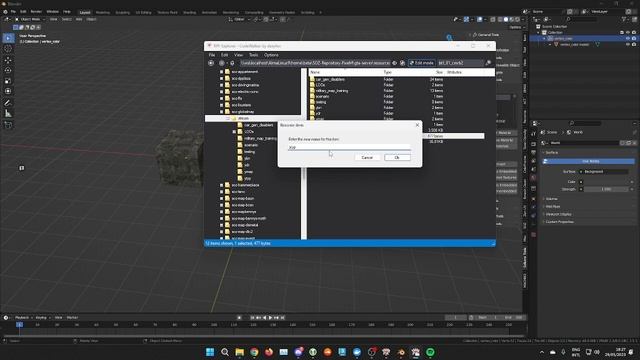Image resolution: width=640 pixels, height=360 pixels.
Task: Open Firefox from taskbar
Action: coord(269,352)
